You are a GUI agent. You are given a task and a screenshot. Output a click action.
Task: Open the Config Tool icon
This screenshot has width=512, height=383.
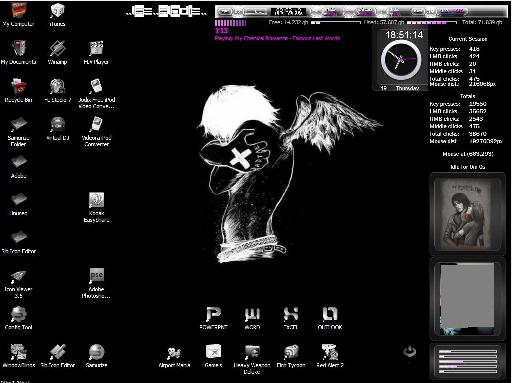(x=18, y=318)
